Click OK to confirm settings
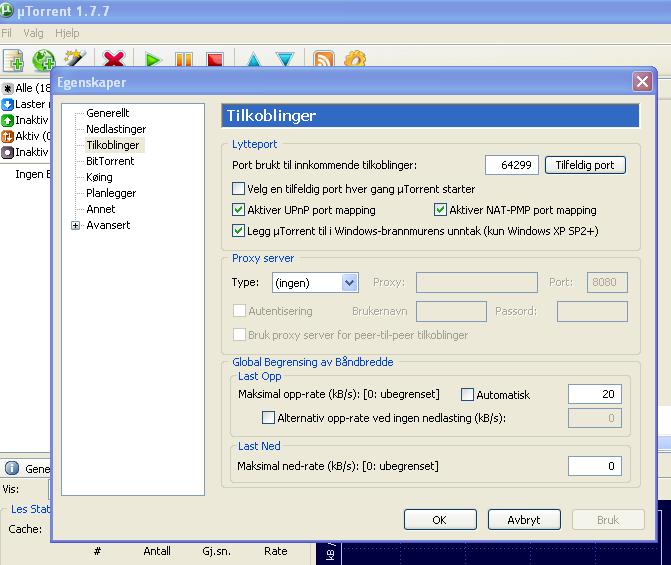 (x=440, y=520)
